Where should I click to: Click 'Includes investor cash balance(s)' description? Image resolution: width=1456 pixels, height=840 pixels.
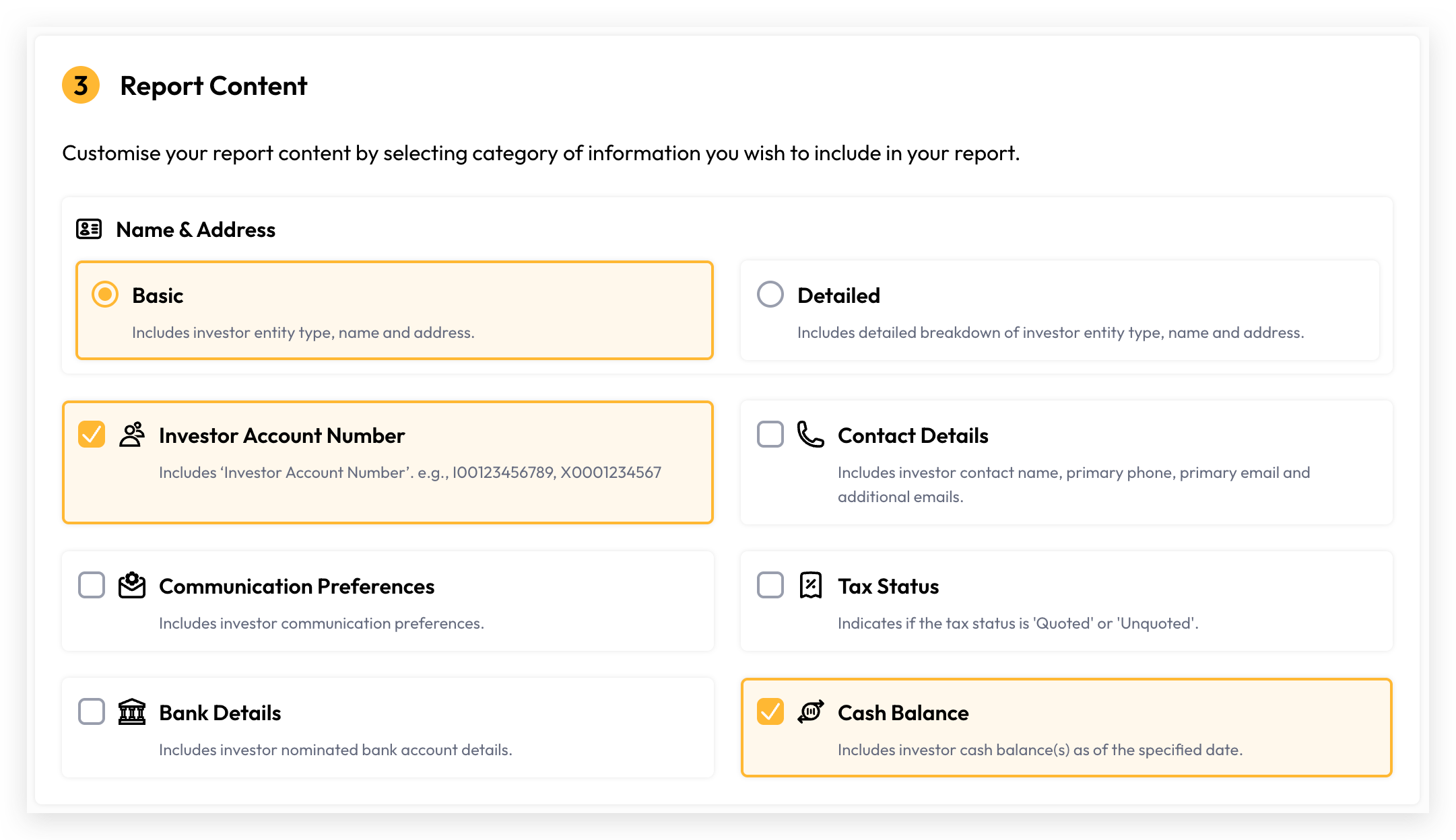[x=1040, y=750]
